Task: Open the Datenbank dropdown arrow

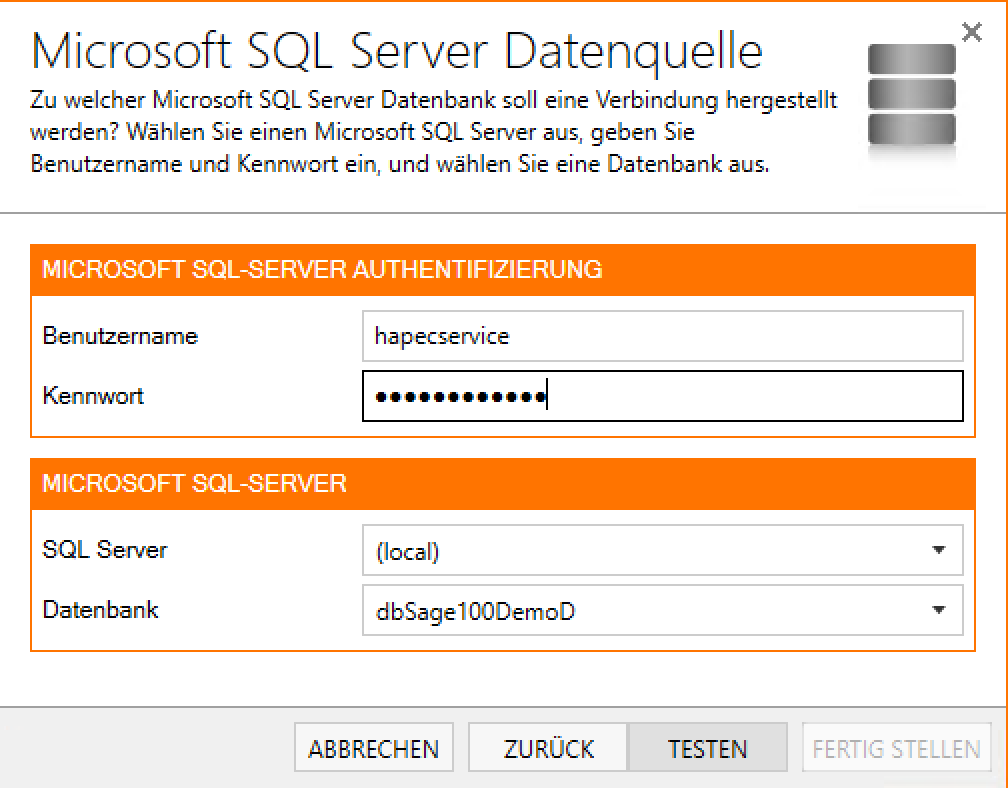Action: 938,610
